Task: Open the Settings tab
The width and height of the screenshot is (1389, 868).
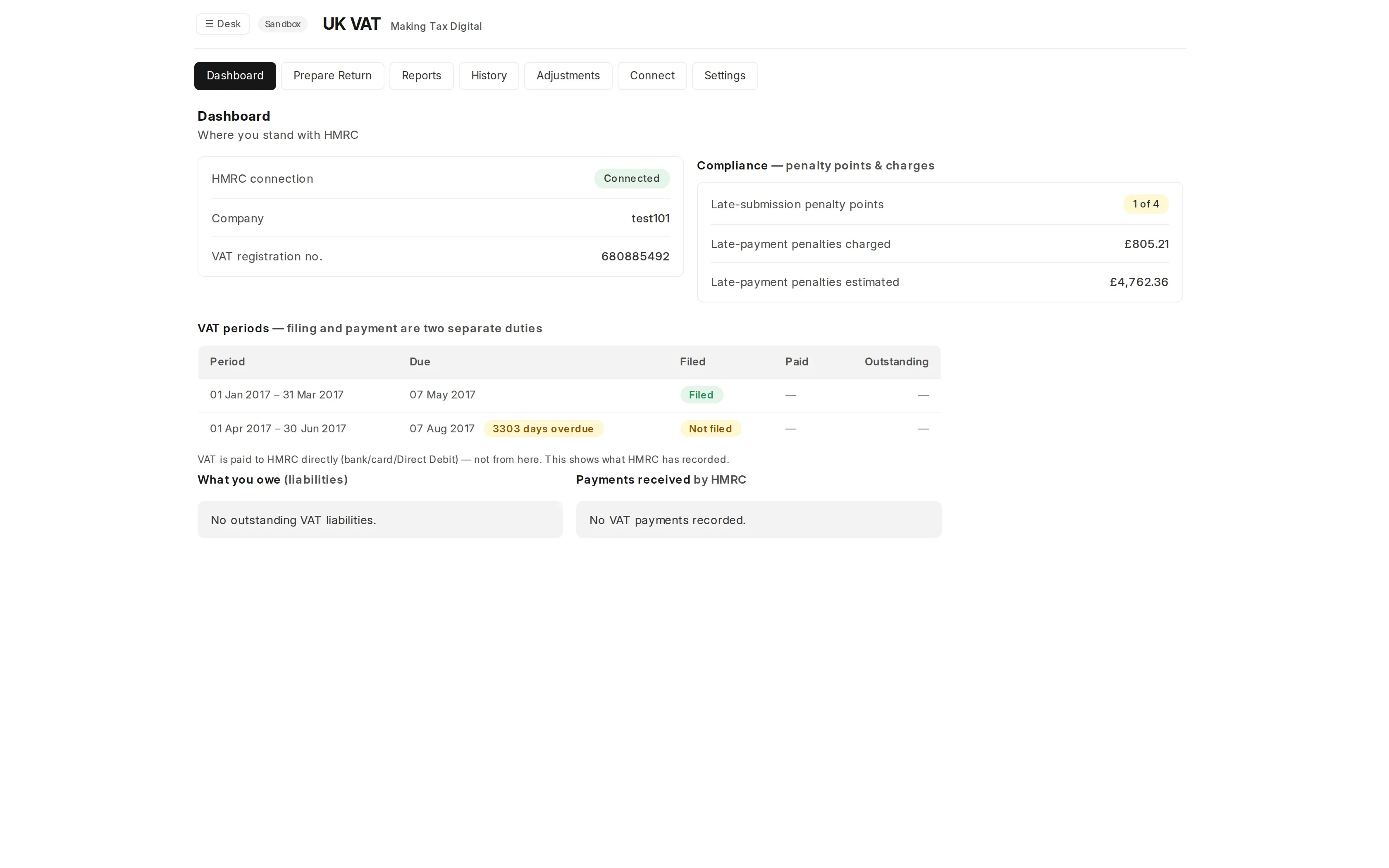Action: point(724,76)
